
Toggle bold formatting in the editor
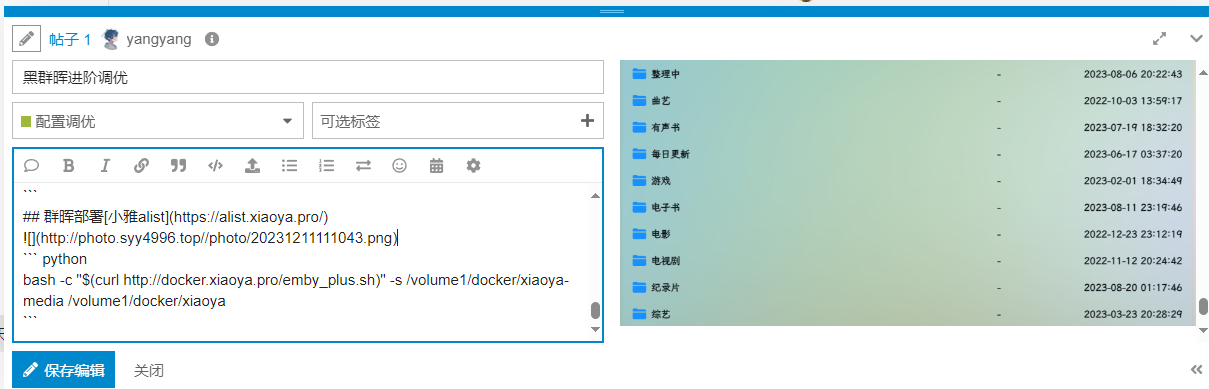[68, 166]
